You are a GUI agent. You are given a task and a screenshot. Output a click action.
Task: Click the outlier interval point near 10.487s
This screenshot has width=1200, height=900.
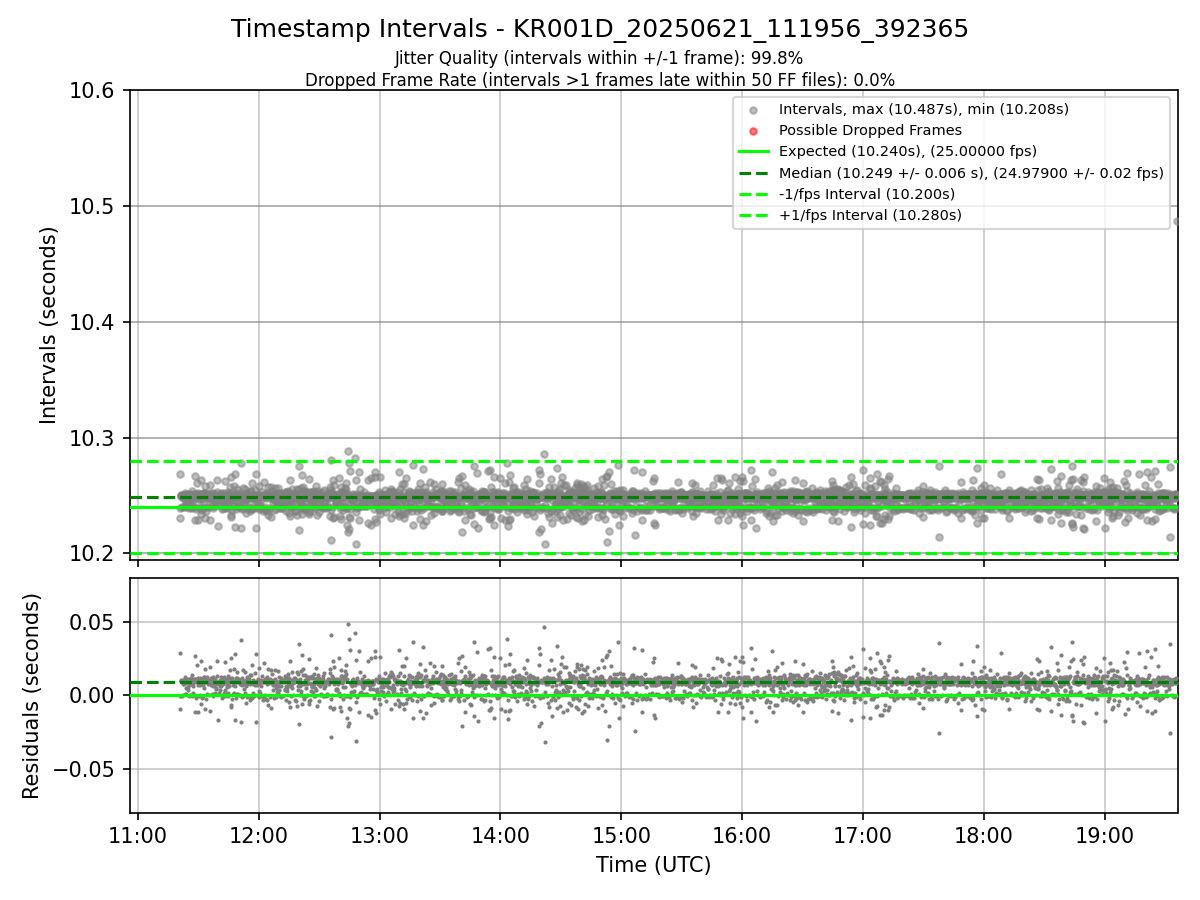(x=1176, y=222)
